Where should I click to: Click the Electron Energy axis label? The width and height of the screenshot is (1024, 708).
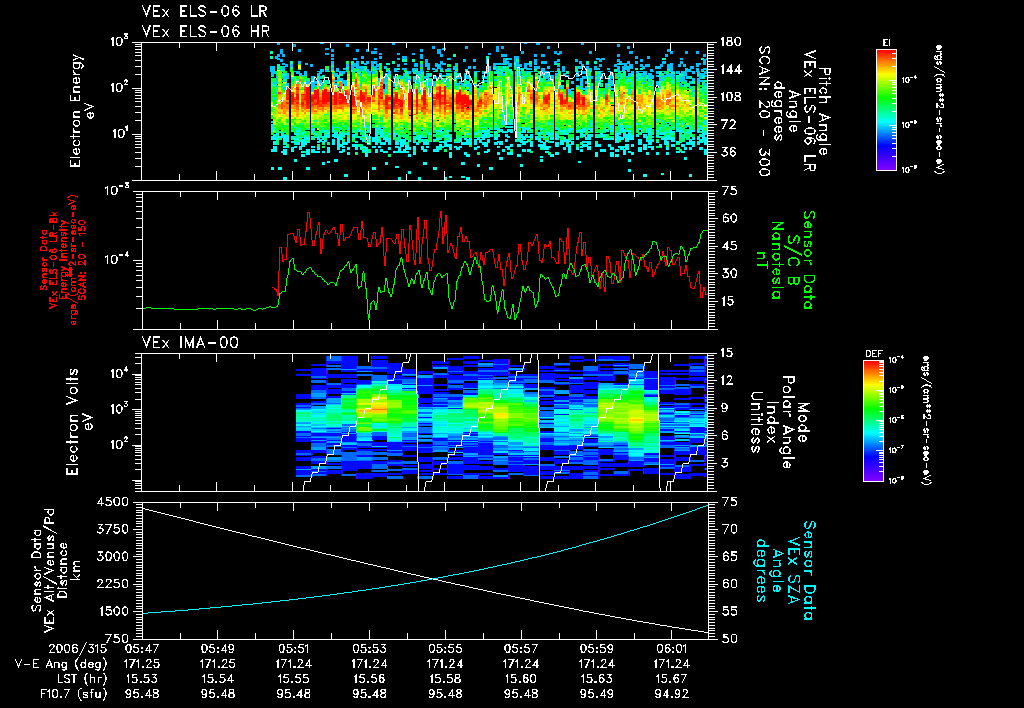click(x=82, y=111)
